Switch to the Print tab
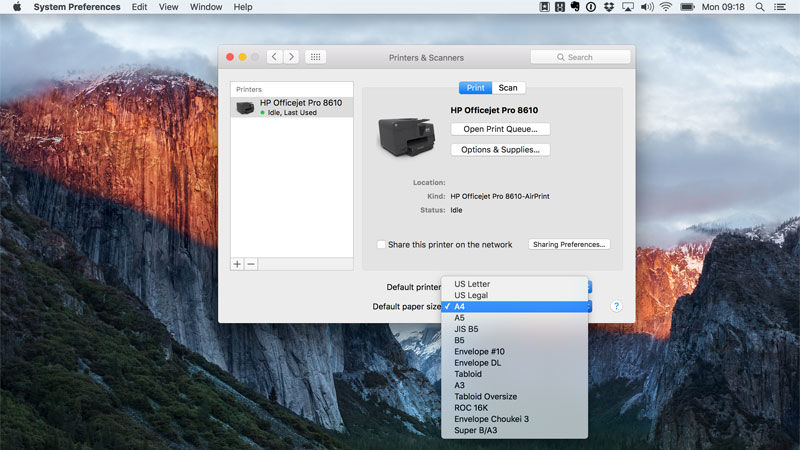This screenshot has height=450, width=800. (x=476, y=88)
